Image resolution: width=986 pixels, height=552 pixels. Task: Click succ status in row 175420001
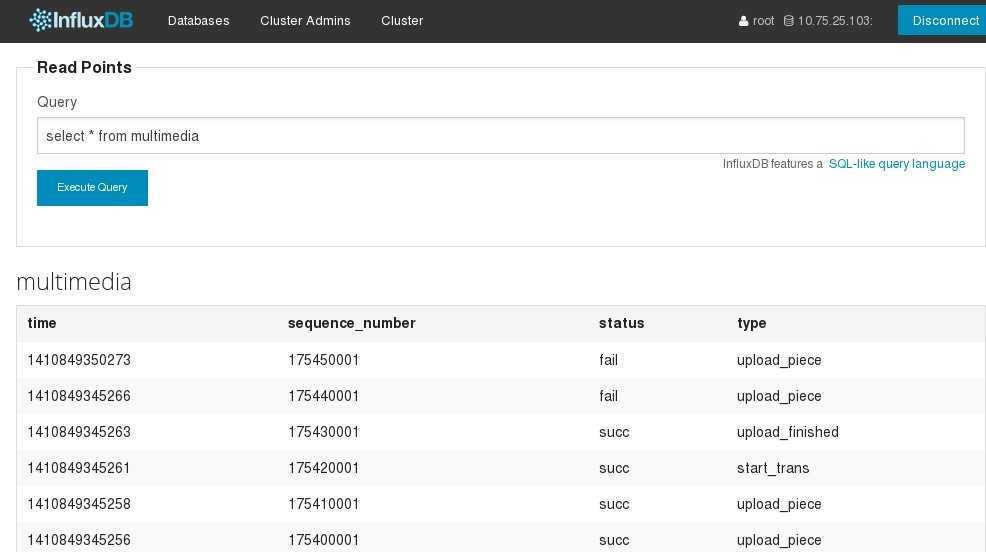click(x=614, y=468)
